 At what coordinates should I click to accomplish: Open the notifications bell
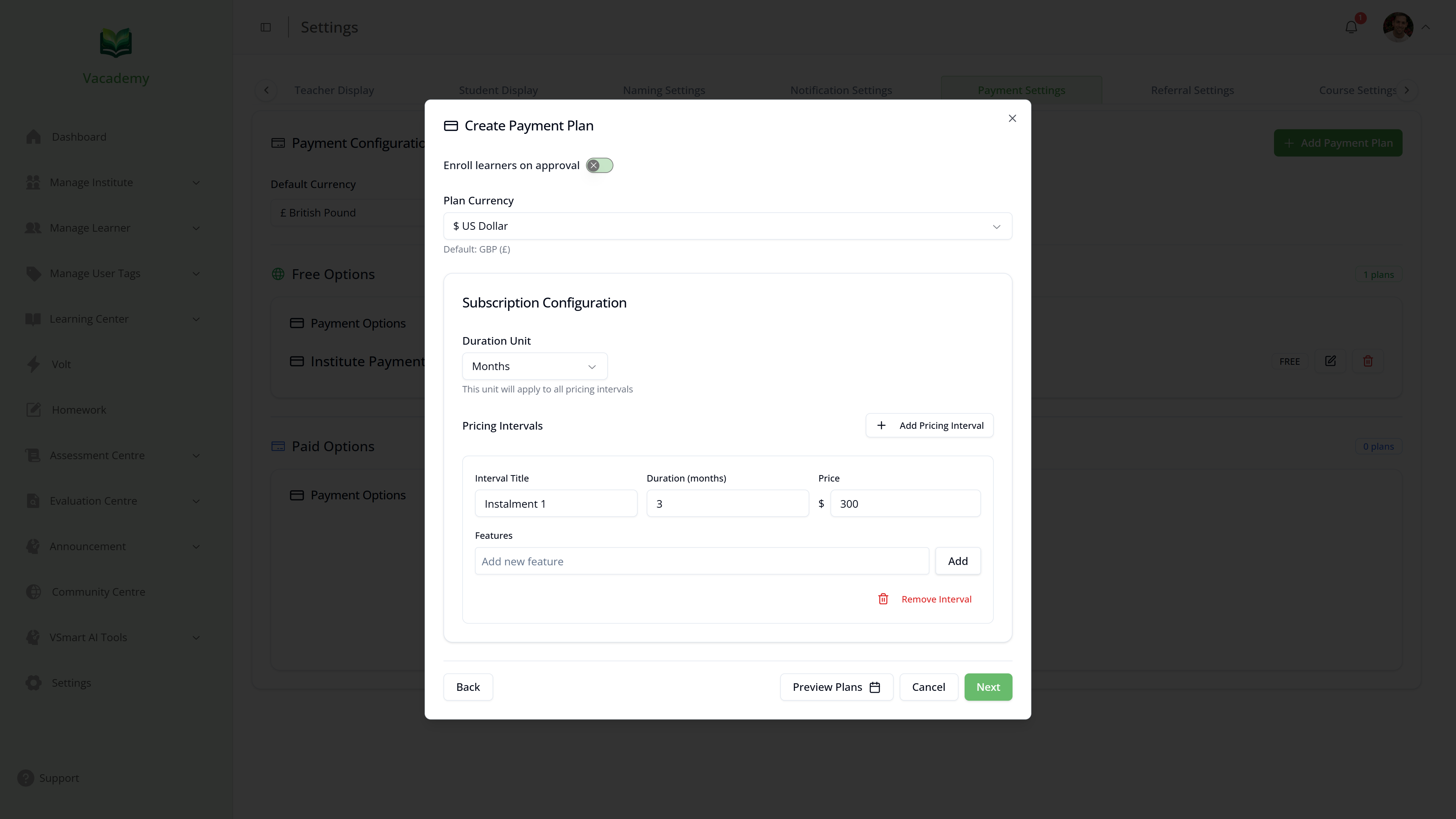[x=1351, y=27]
